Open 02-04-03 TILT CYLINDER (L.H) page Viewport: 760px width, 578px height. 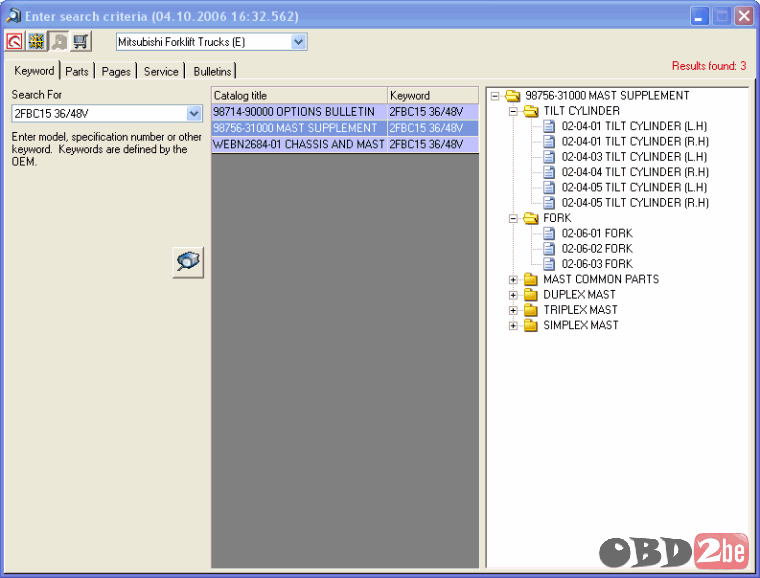[x=634, y=157]
